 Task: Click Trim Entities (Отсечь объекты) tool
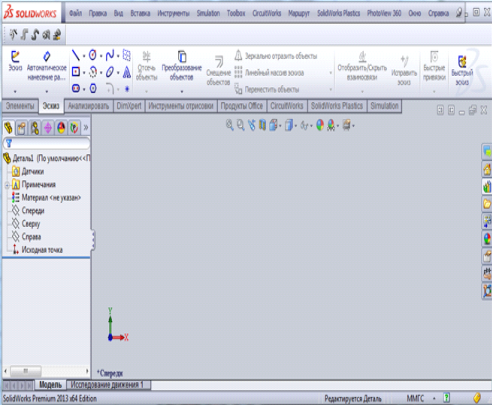[147, 66]
